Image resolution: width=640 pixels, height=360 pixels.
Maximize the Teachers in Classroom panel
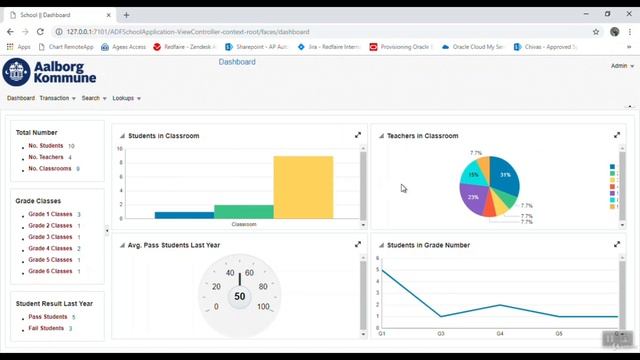[617, 135]
